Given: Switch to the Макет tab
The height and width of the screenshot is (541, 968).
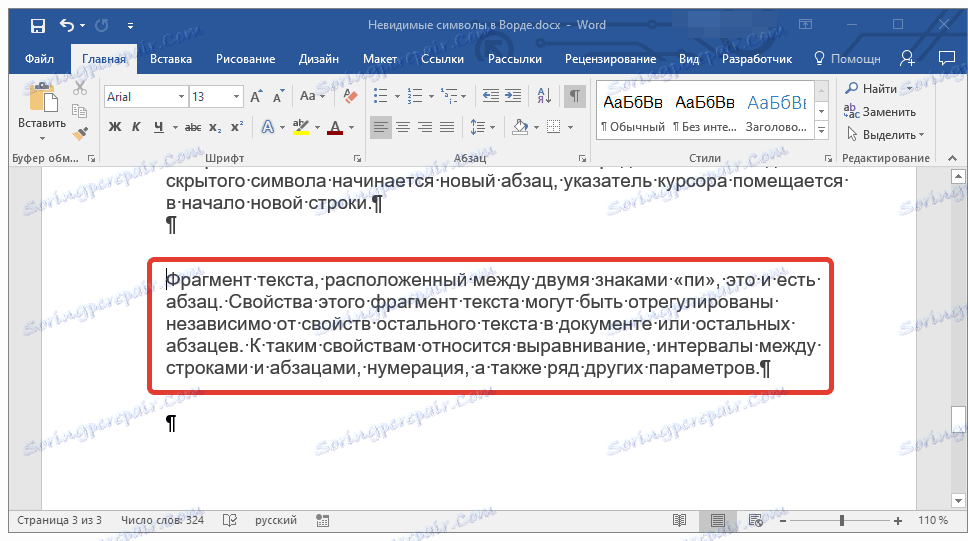Looking at the screenshot, I should pyautogui.click(x=380, y=59).
